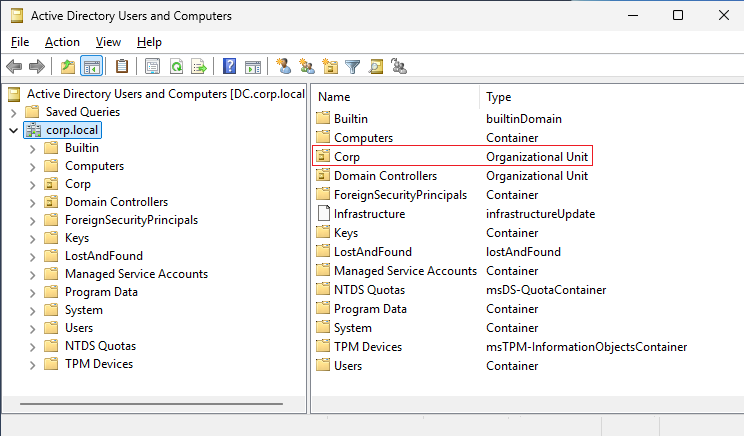Expand Managed Service Accounts tree node

point(32,275)
